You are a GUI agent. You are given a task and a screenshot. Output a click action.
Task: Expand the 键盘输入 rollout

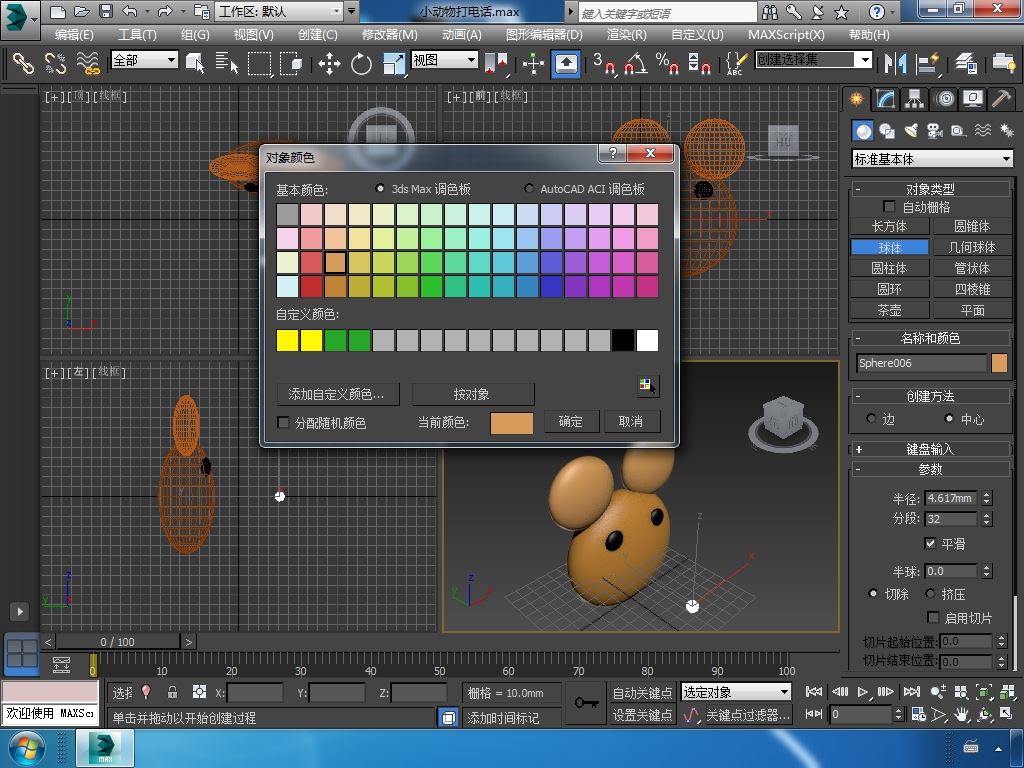[930, 449]
